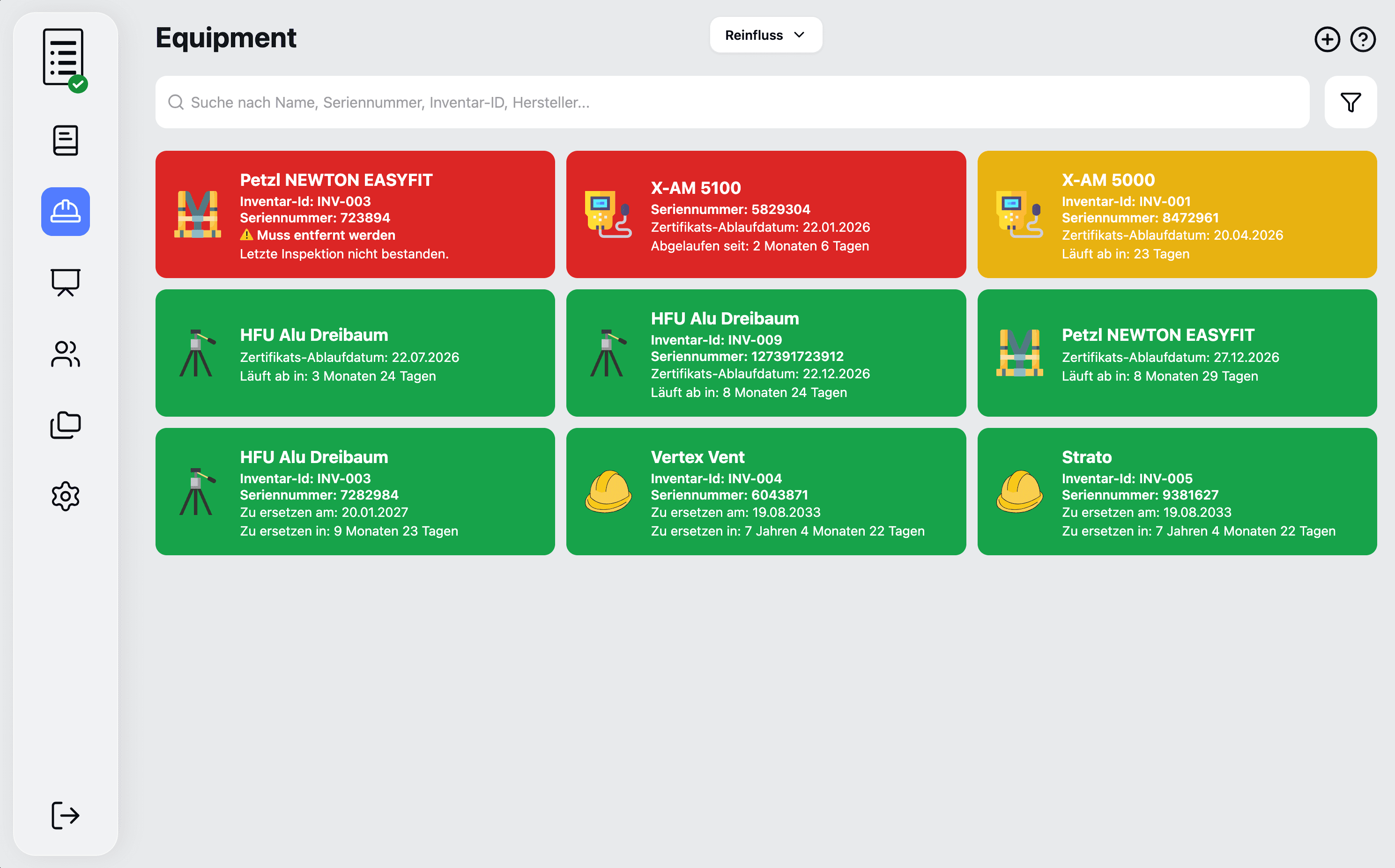Click tripod icon on Dreibaum 7282984 card

click(x=198, y=492)
